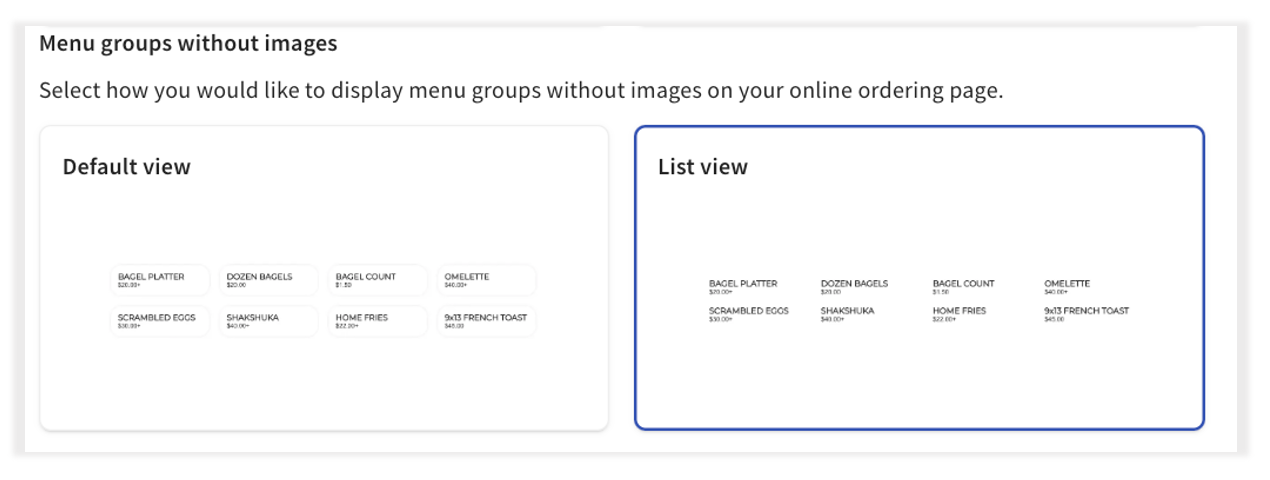Click DOZEN BAGELS in the List view preview

[854, 284]
